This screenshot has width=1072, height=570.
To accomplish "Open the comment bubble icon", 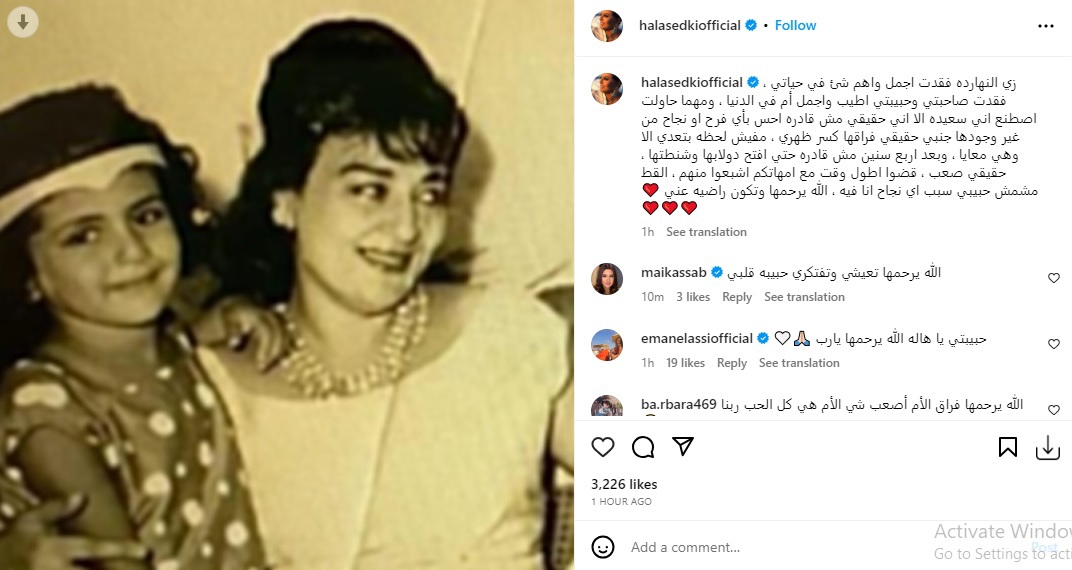I will 643,447.
